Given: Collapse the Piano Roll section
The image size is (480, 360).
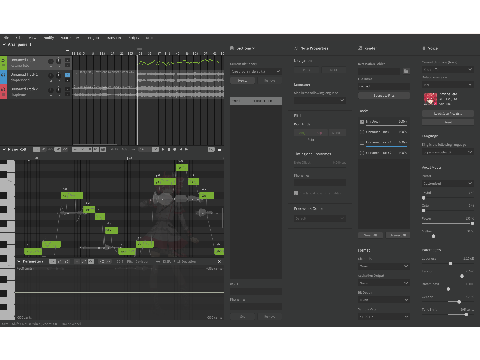Looking at the screenshot, I should (4, 150).
